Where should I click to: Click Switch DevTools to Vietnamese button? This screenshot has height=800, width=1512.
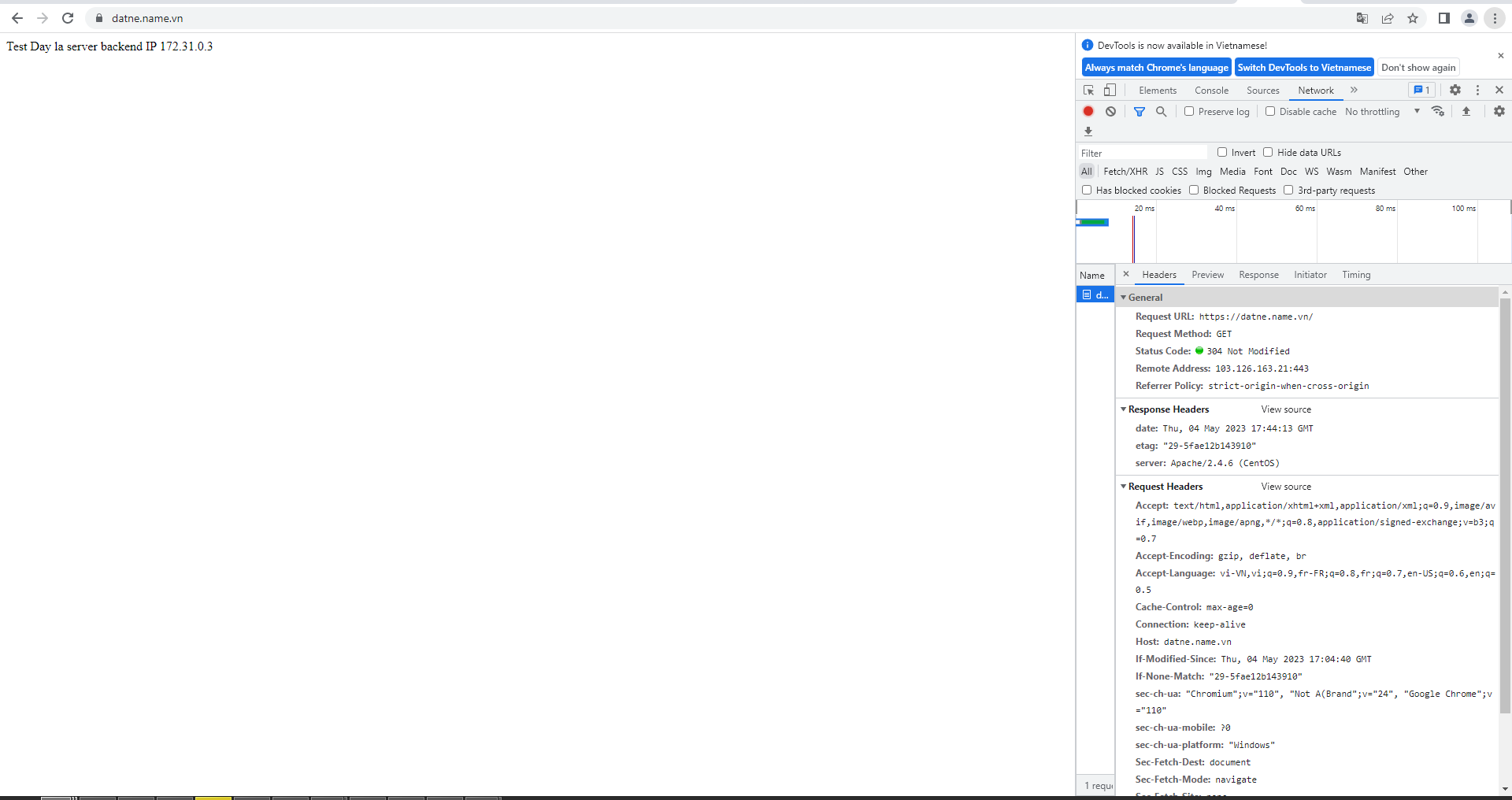tap(1304, 68)
